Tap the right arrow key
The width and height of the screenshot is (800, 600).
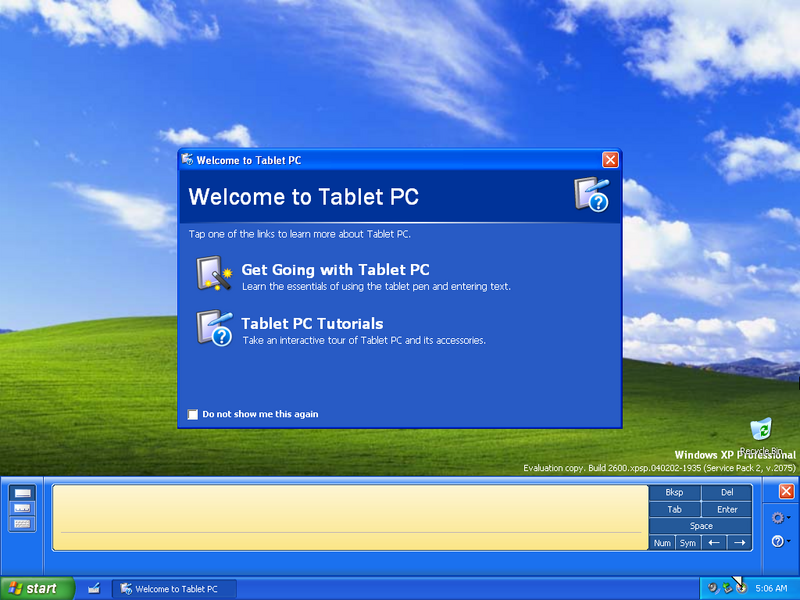click(x=739, y=543)
